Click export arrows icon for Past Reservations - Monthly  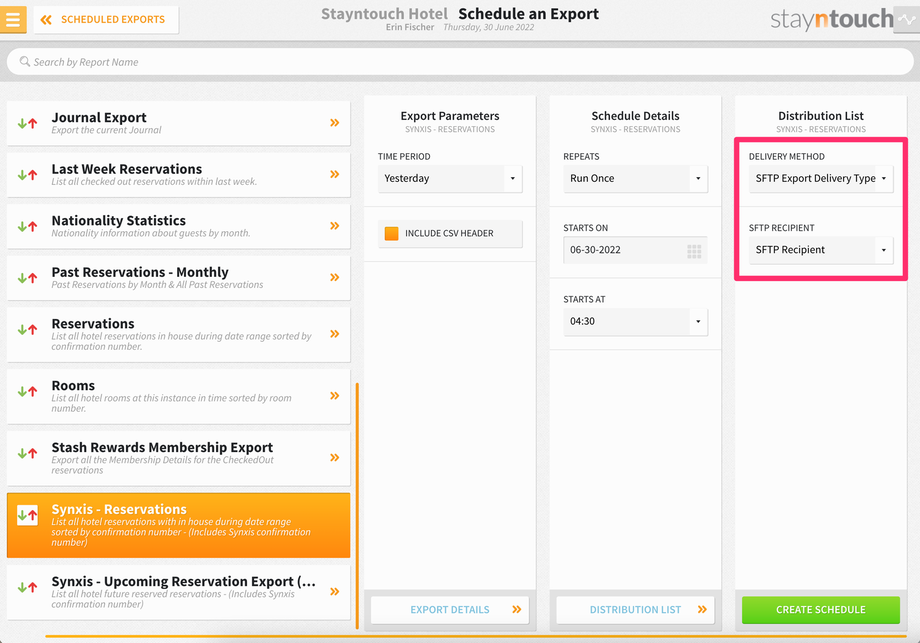(28, 278)
